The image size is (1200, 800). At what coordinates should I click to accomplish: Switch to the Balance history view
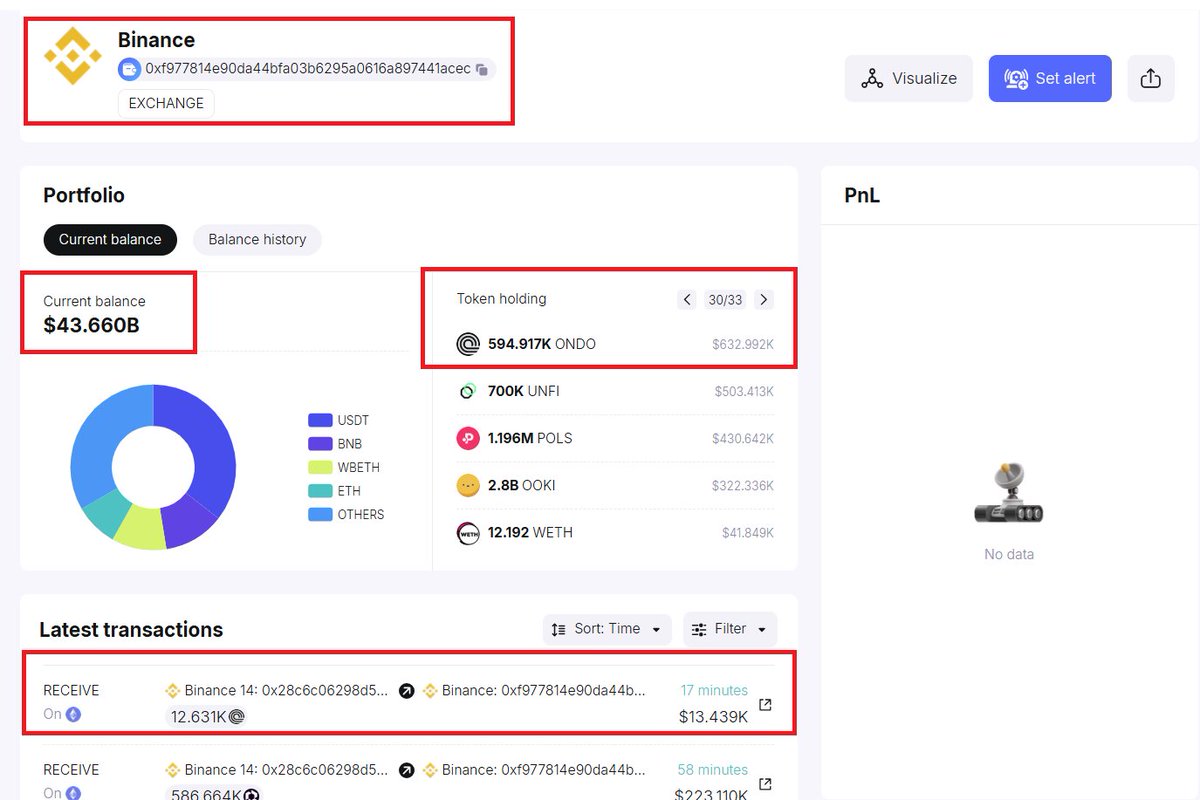coord(257,239)
